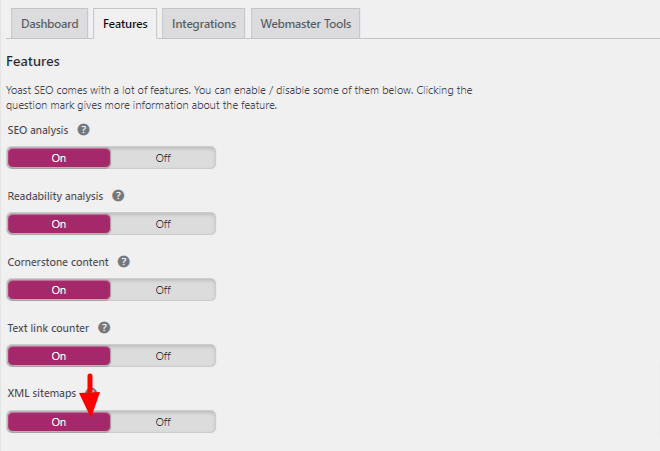Viewport: 660px width, 451px height.
Task: Enable Readability analysis with On
Action: (59, 224)
